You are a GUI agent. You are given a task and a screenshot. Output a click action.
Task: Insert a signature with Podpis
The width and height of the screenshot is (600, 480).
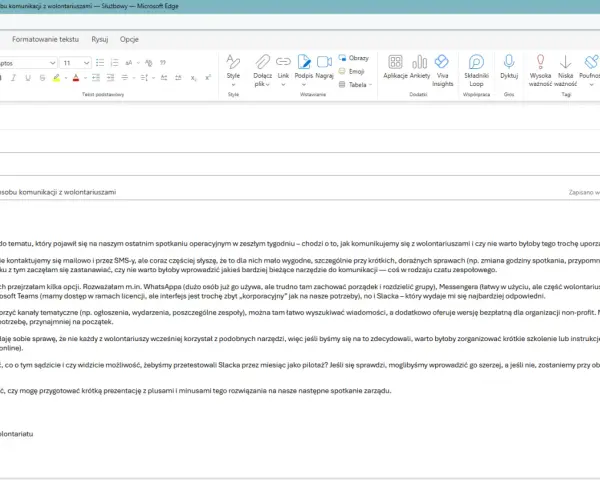pyautogui.click(x=304, y=70)
